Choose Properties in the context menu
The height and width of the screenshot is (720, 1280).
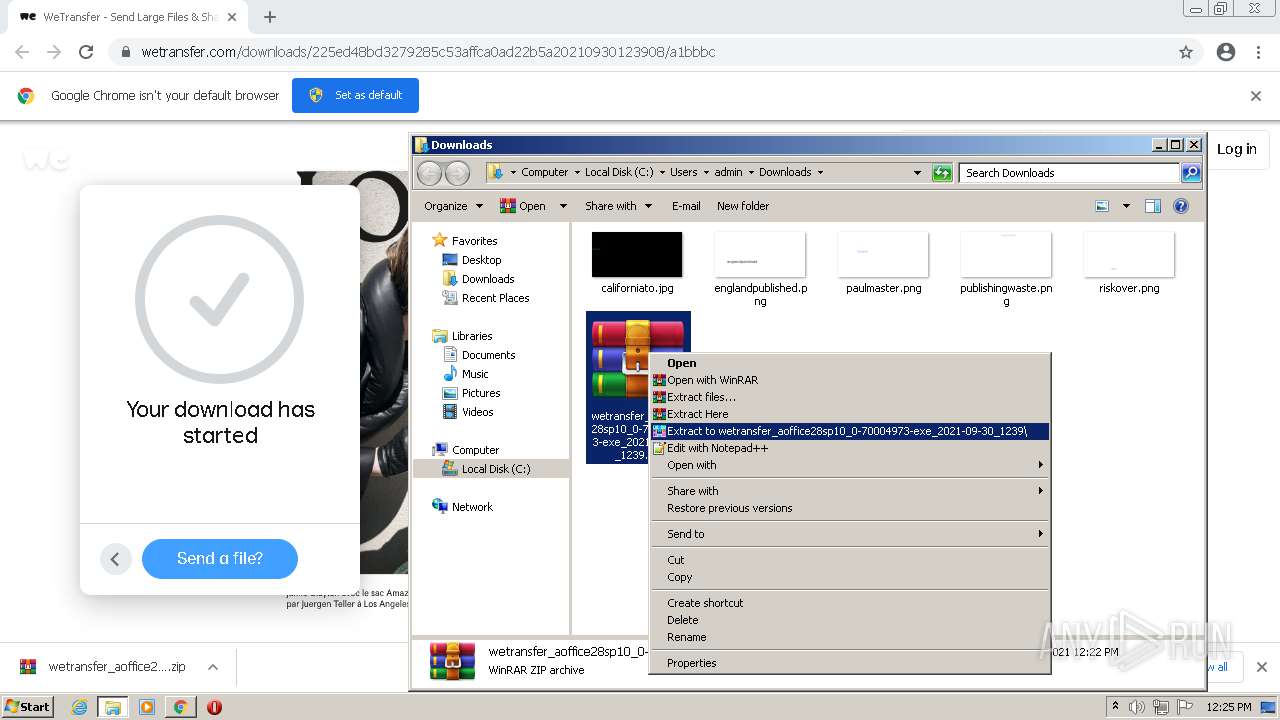pyautogui.click(x=849, y=663)
